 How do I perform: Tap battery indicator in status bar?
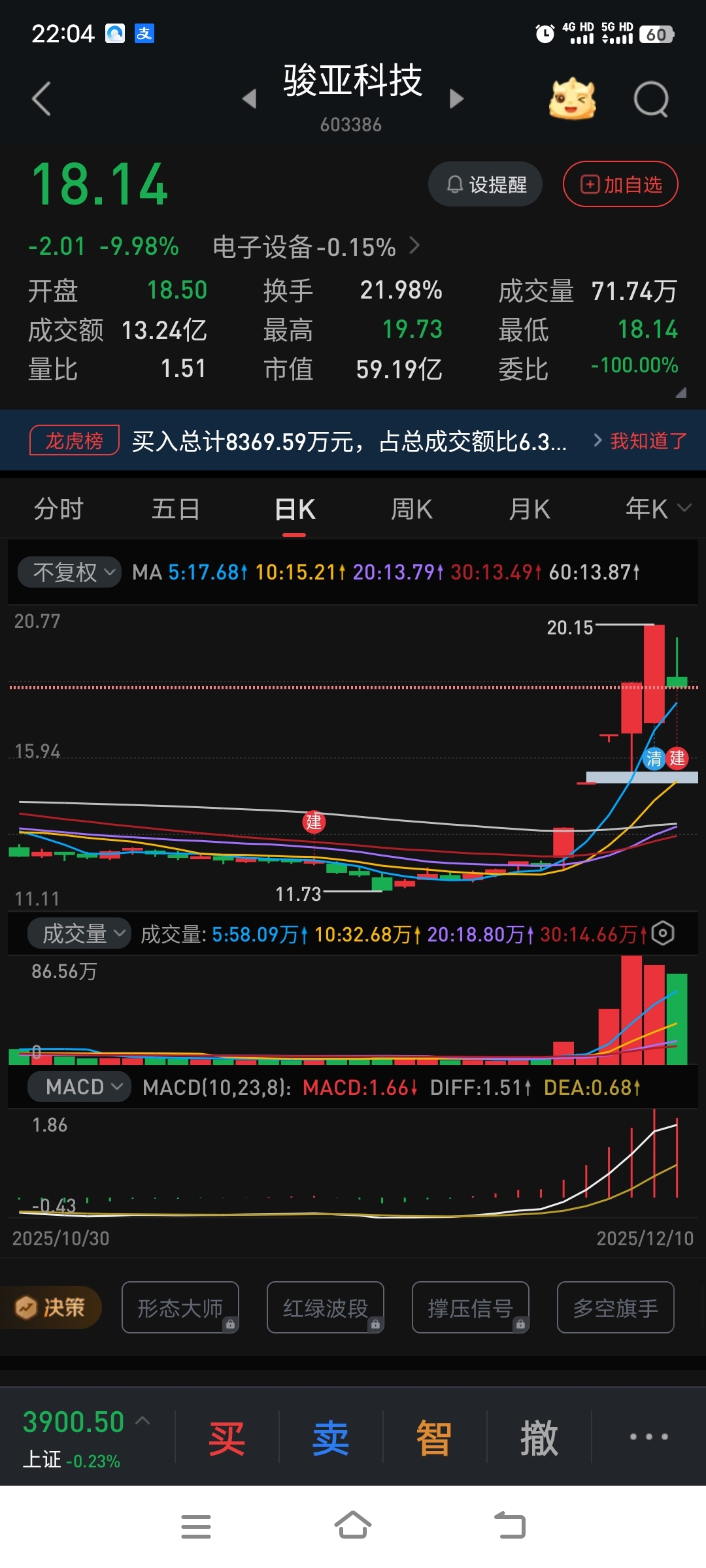click(x=657, y=34)
